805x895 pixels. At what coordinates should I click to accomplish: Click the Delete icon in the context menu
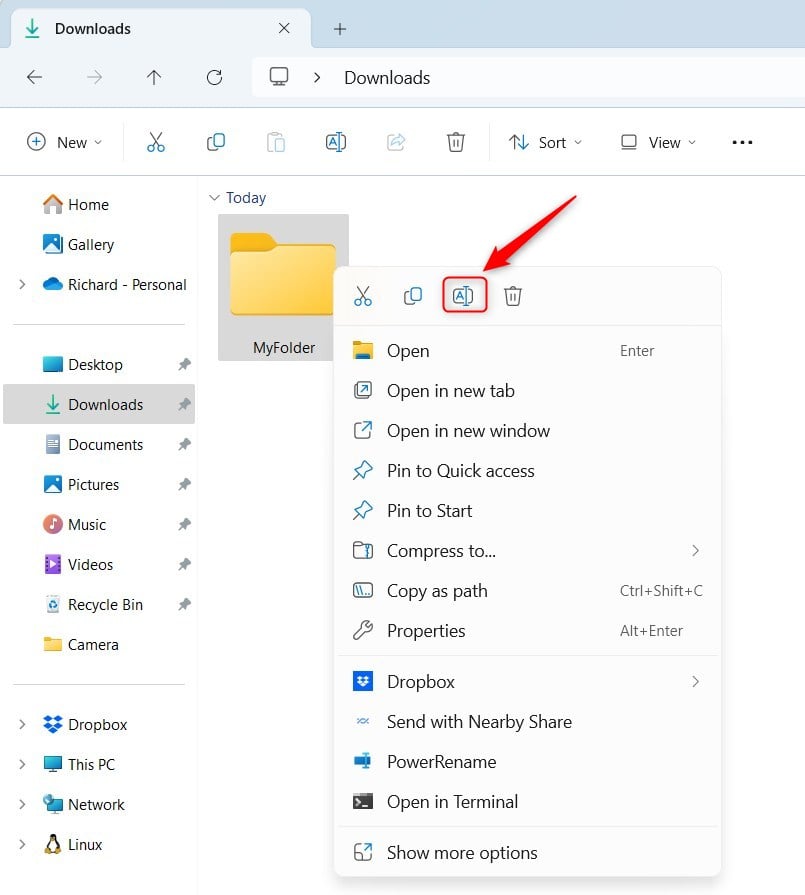(513, 295)
